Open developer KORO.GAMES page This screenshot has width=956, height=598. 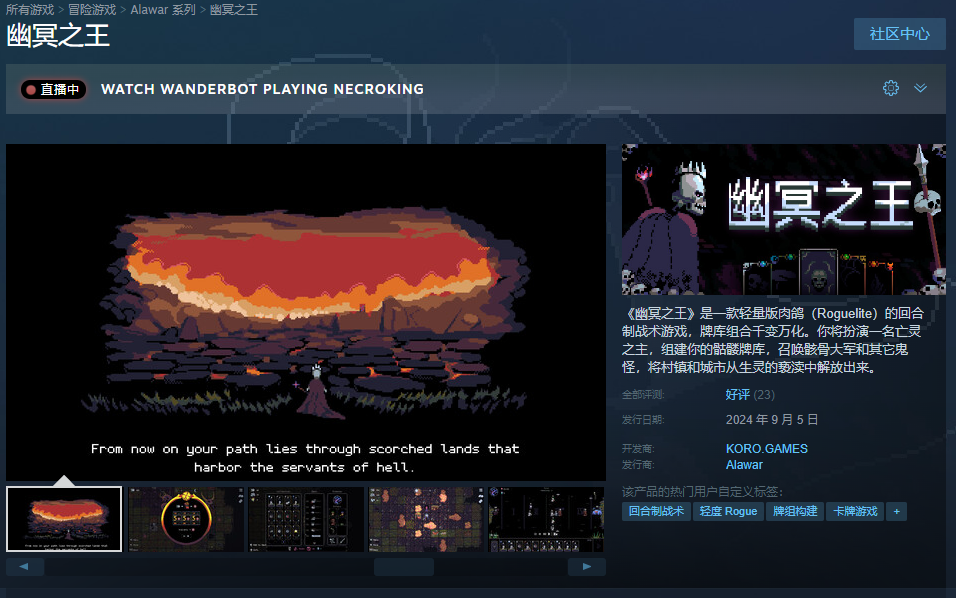[x=766, y=449]
